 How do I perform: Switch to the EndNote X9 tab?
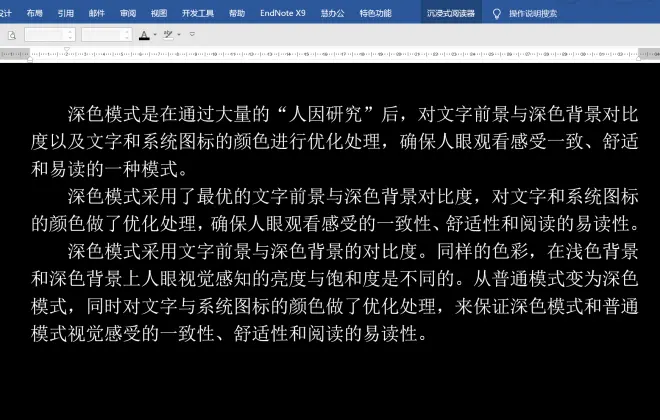coord(283,13)
